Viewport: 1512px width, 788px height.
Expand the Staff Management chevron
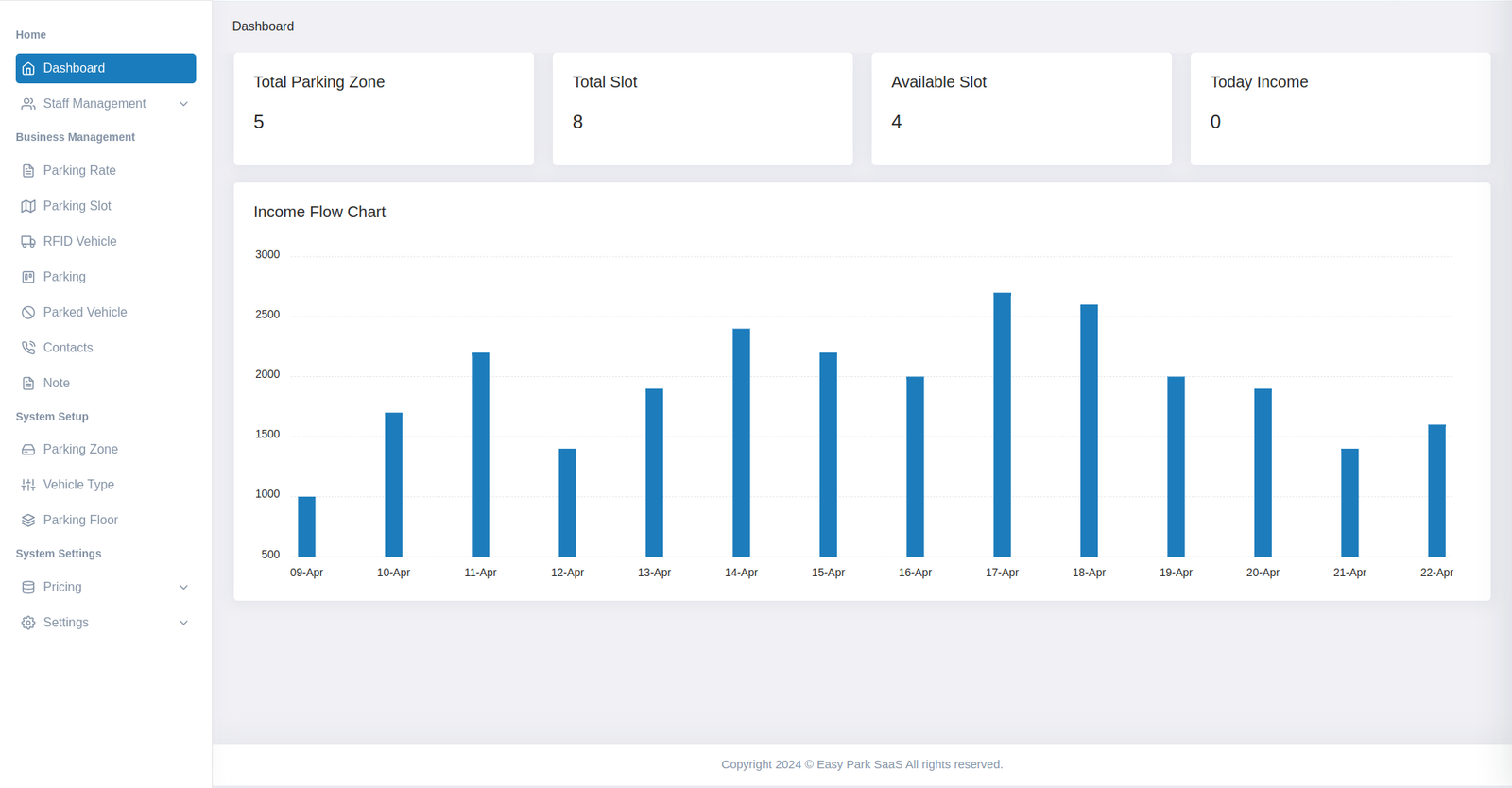point(183,104)
